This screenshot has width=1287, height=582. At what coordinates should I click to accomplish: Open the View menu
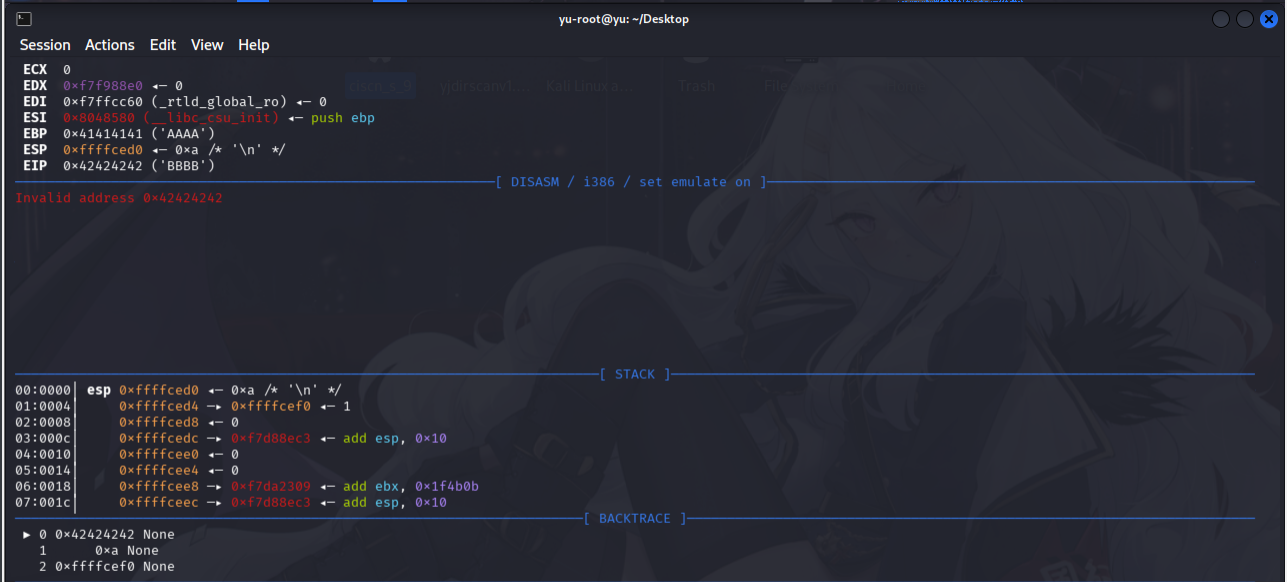(207, 45)
